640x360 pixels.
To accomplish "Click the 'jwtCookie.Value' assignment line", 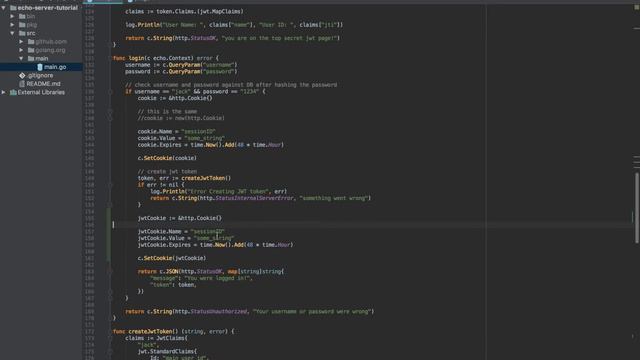I will 186,238.
